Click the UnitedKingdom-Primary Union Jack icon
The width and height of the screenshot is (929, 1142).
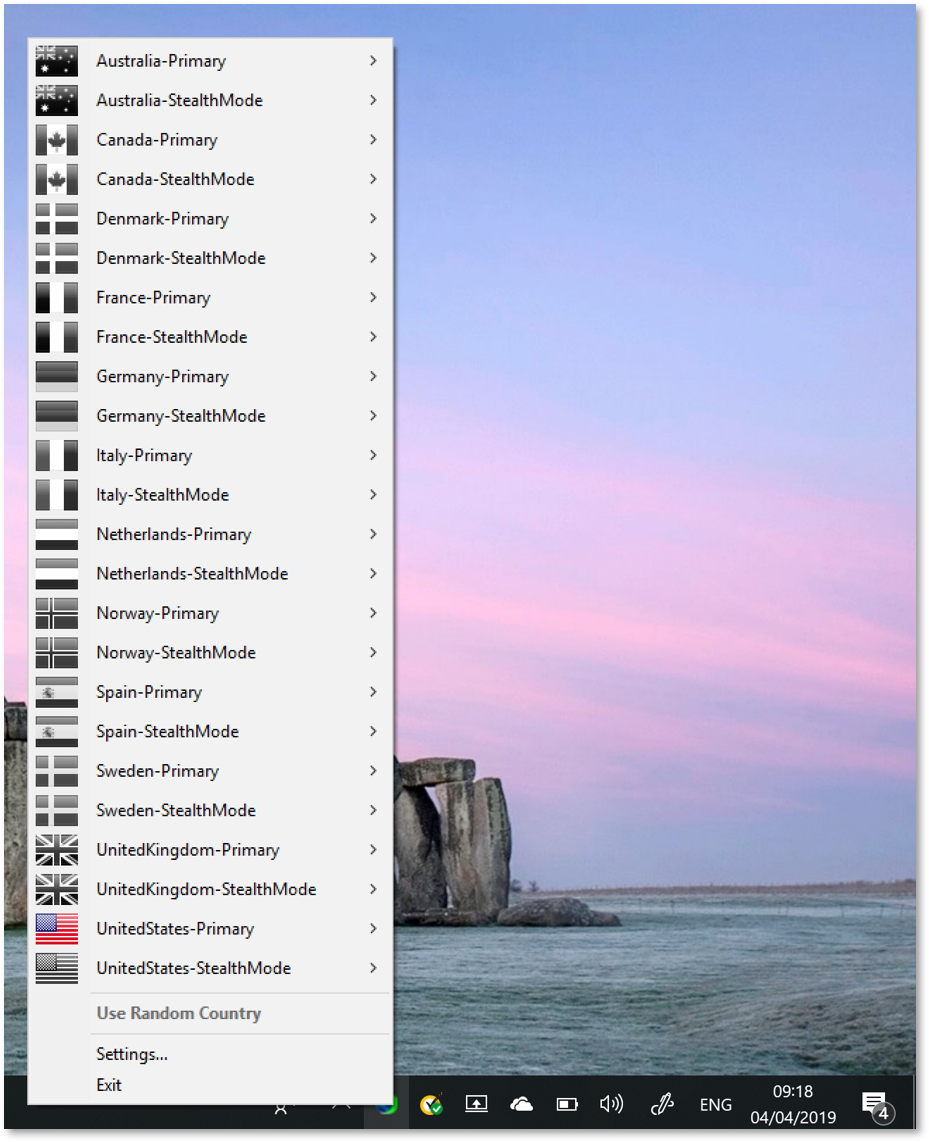57,850
